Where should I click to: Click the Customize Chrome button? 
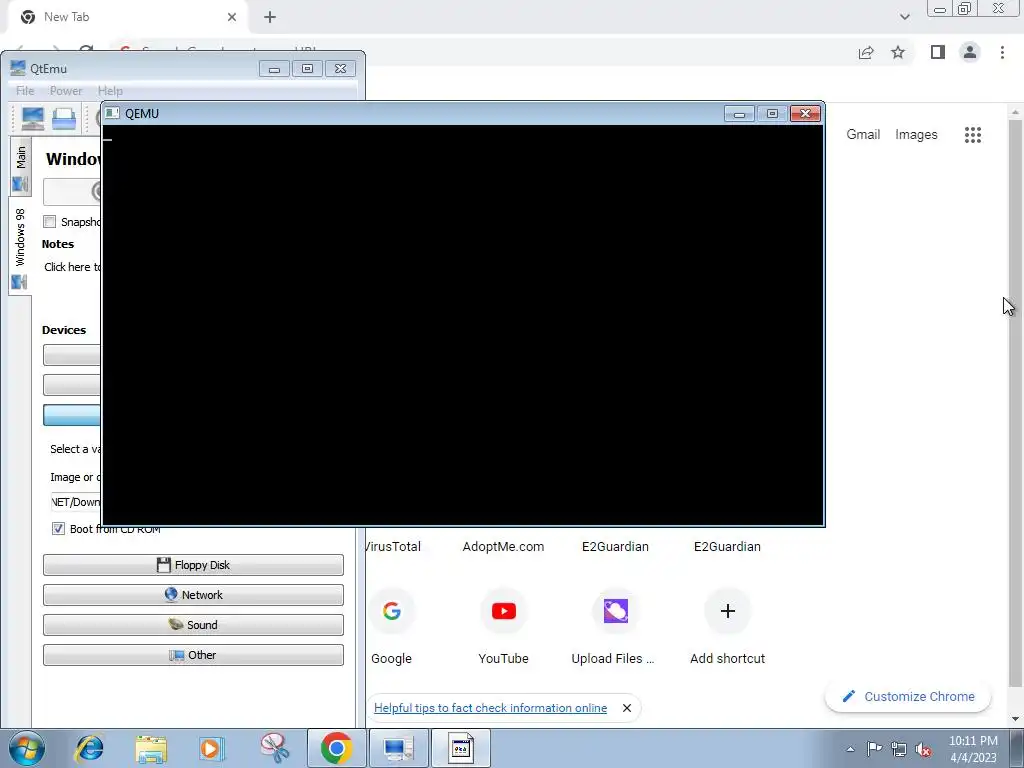(x=908, y=697)
